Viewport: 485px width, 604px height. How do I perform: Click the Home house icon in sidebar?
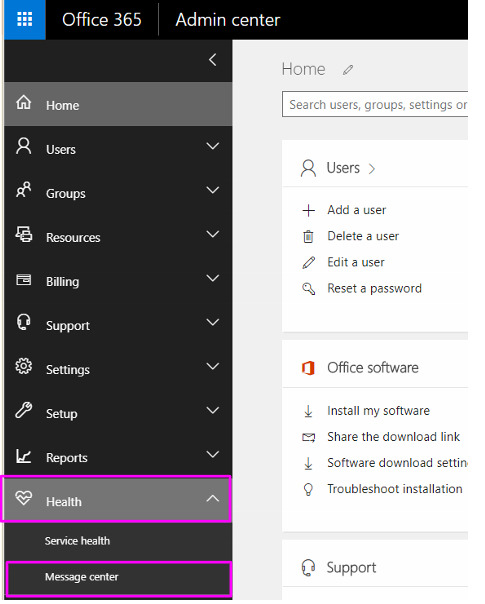point(23,103)
